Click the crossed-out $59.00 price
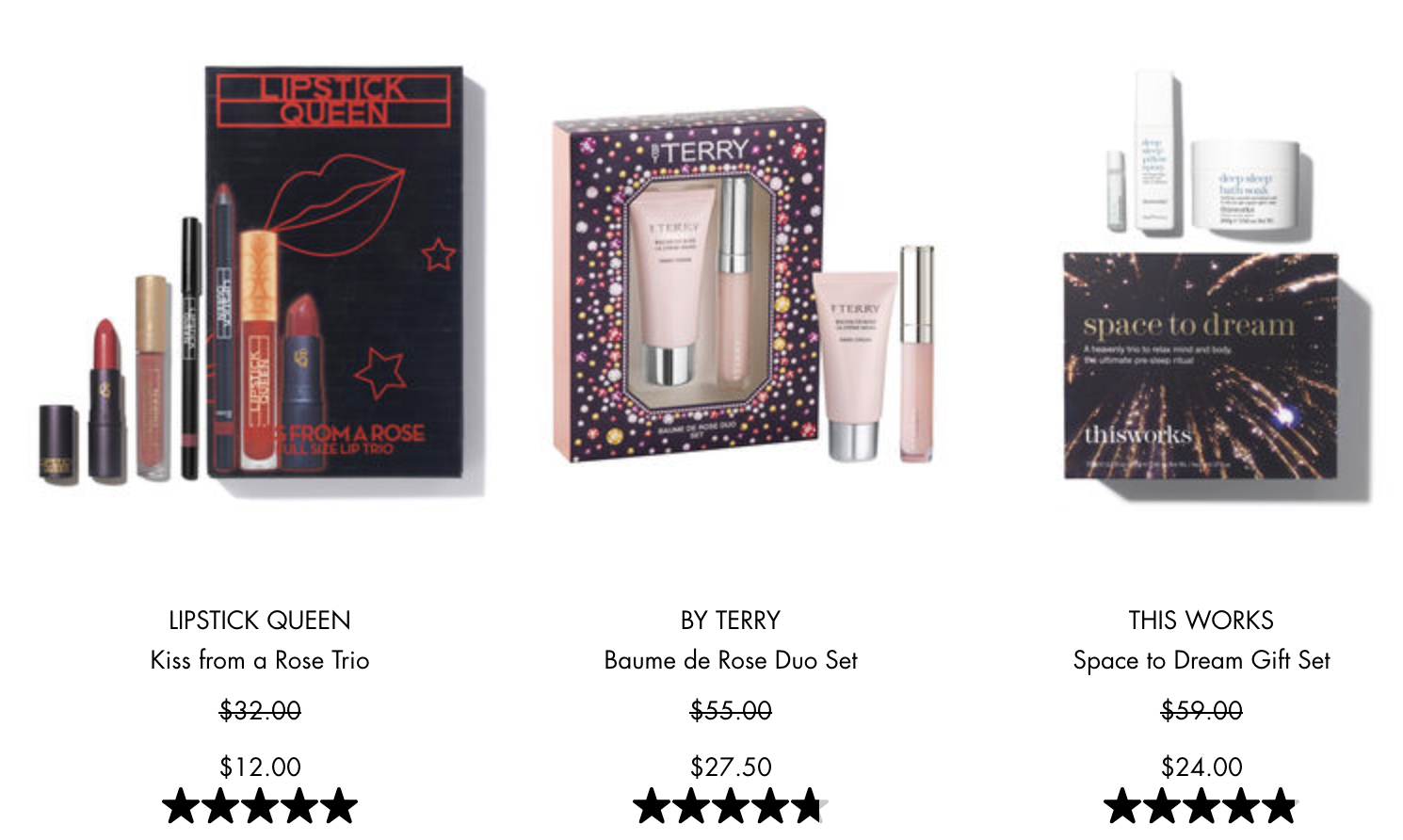This screenshot has width=1403, height=840. coord(1201,710)
